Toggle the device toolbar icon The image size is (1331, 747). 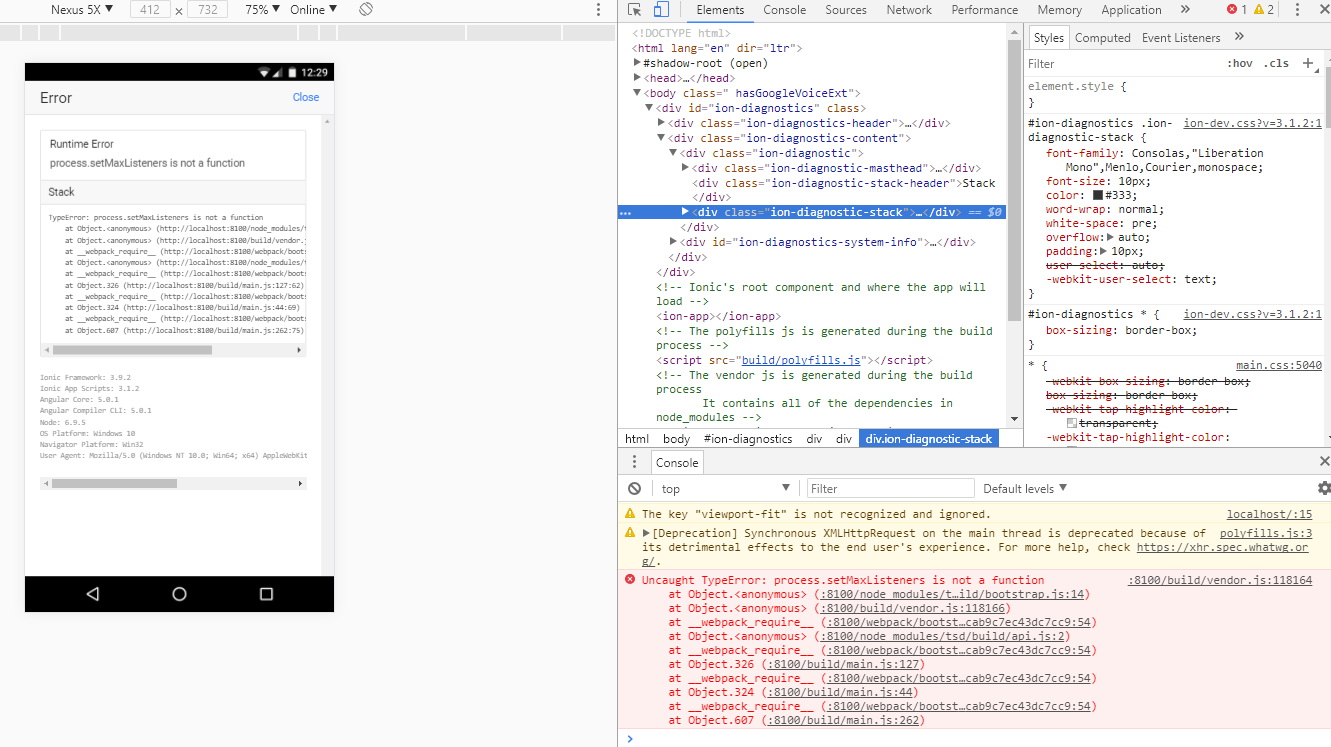[x=661, y=10]
